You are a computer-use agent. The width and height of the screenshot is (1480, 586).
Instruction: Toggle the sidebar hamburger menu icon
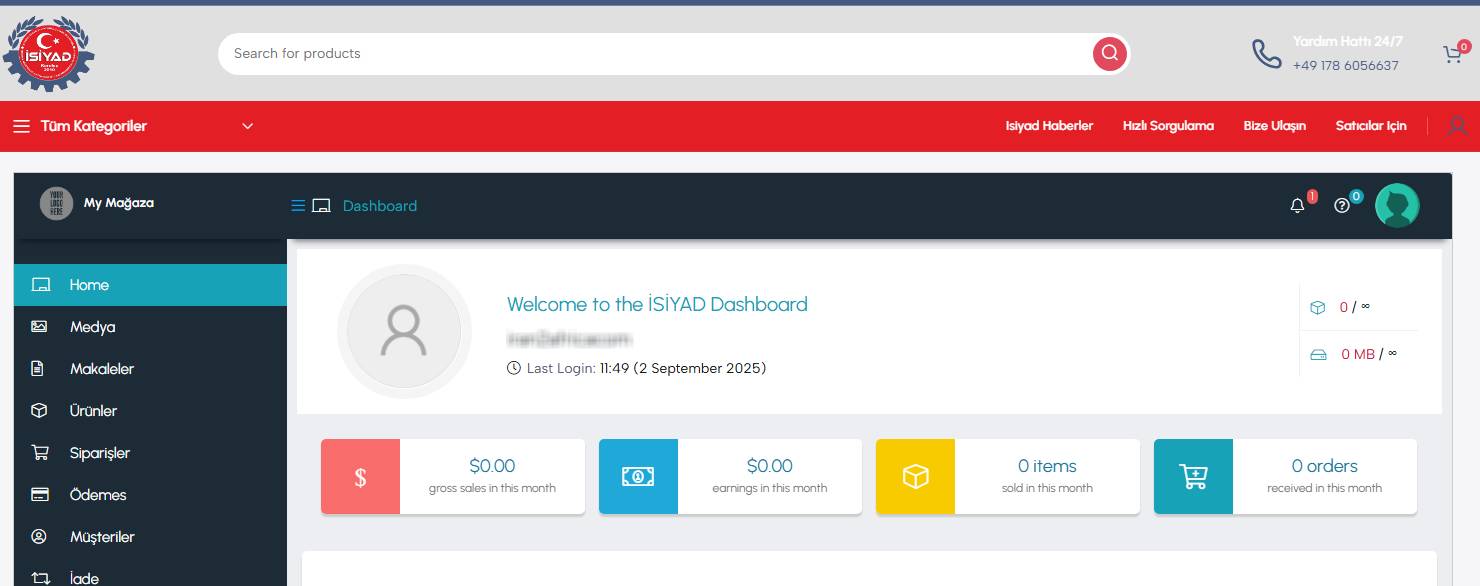[x=298, y=206]
